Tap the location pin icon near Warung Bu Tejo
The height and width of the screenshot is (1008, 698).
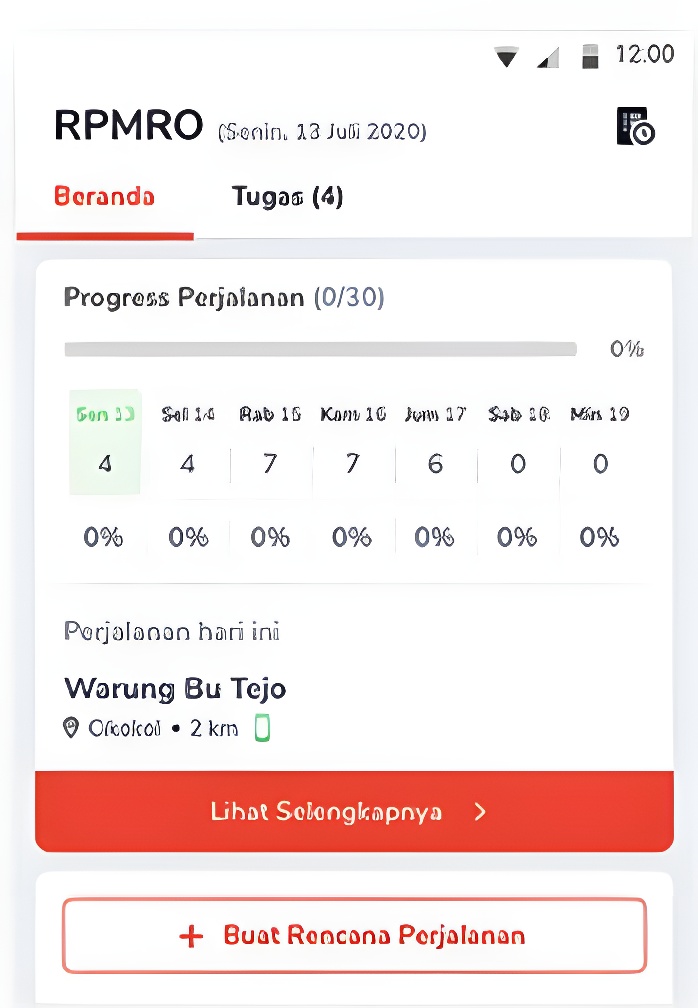pyautogui.click(x=71, y=728)
